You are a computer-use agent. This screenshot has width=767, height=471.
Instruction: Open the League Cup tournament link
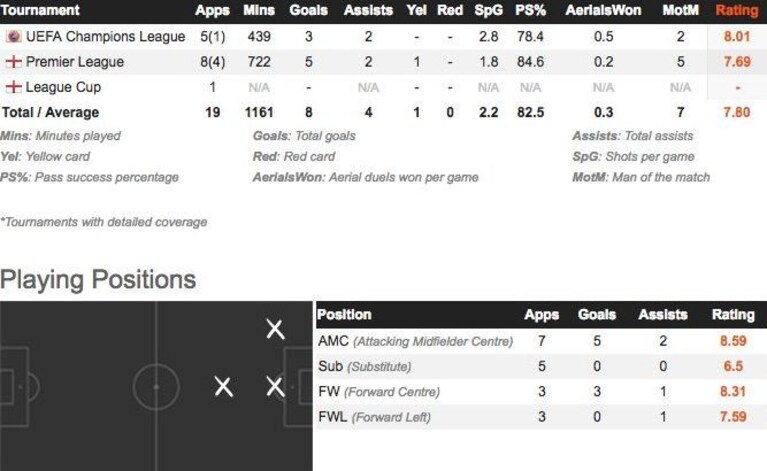pyautogui.click(x=63, y=87)
